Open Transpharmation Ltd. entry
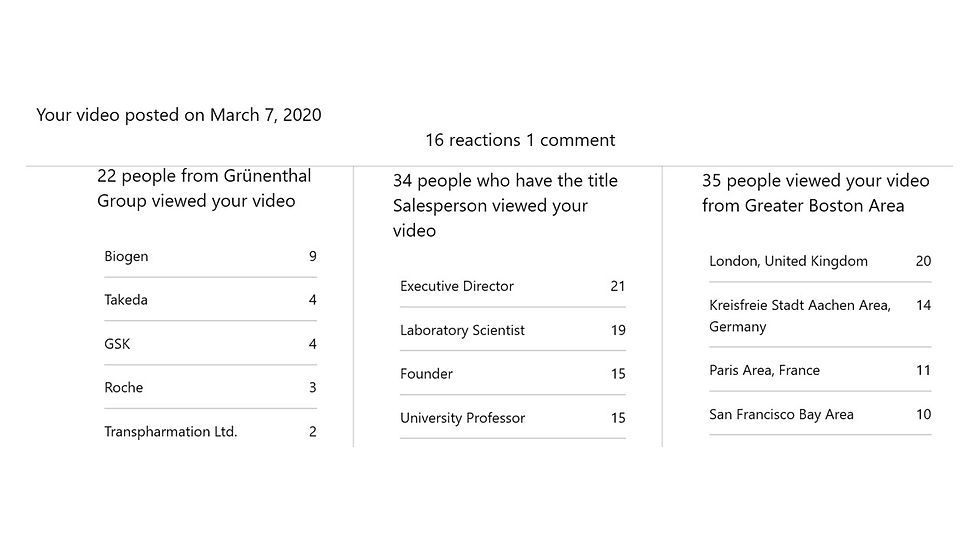The width and height of the screenshot is (980, 551). click(x=210, y=431)
